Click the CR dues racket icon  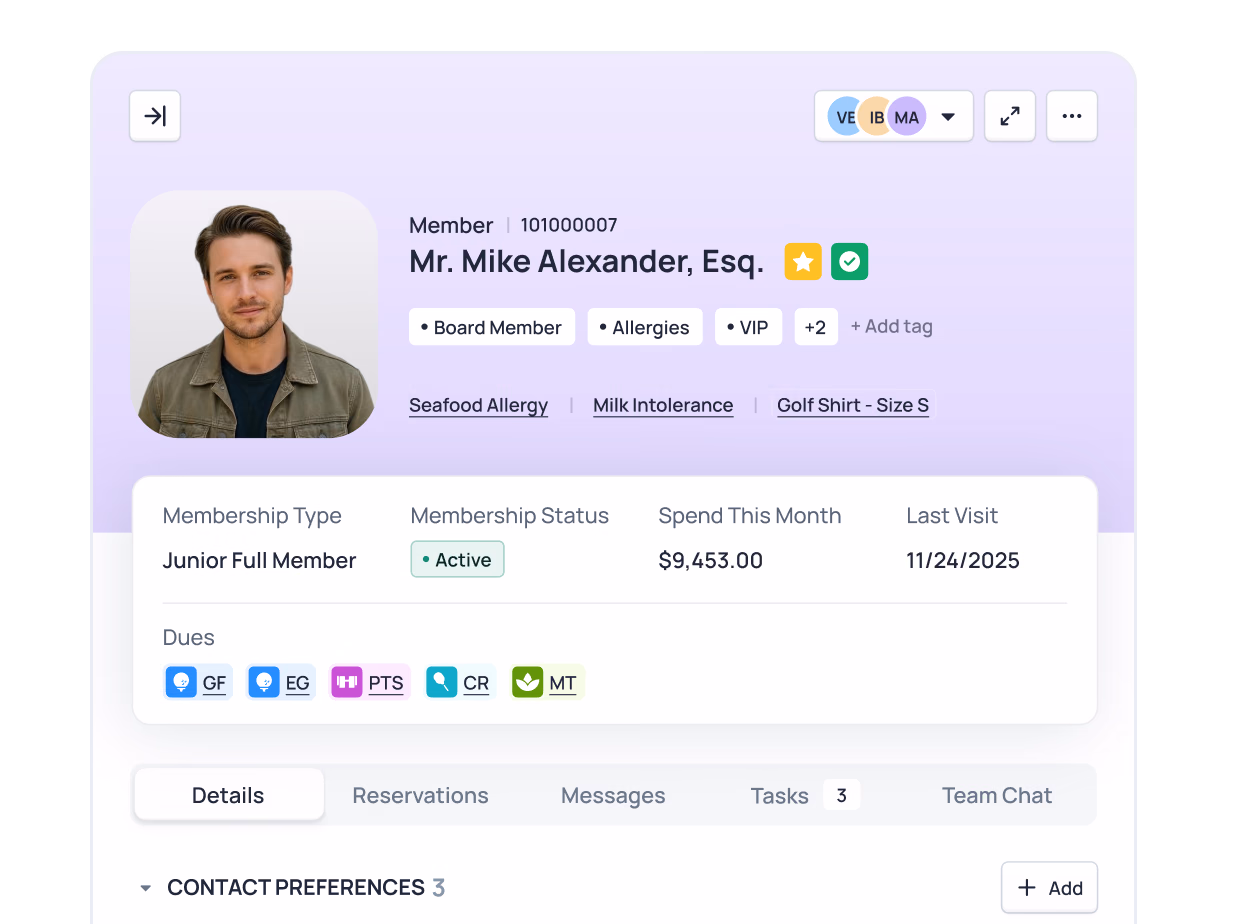pyautogui.click(x=442, y=682)
